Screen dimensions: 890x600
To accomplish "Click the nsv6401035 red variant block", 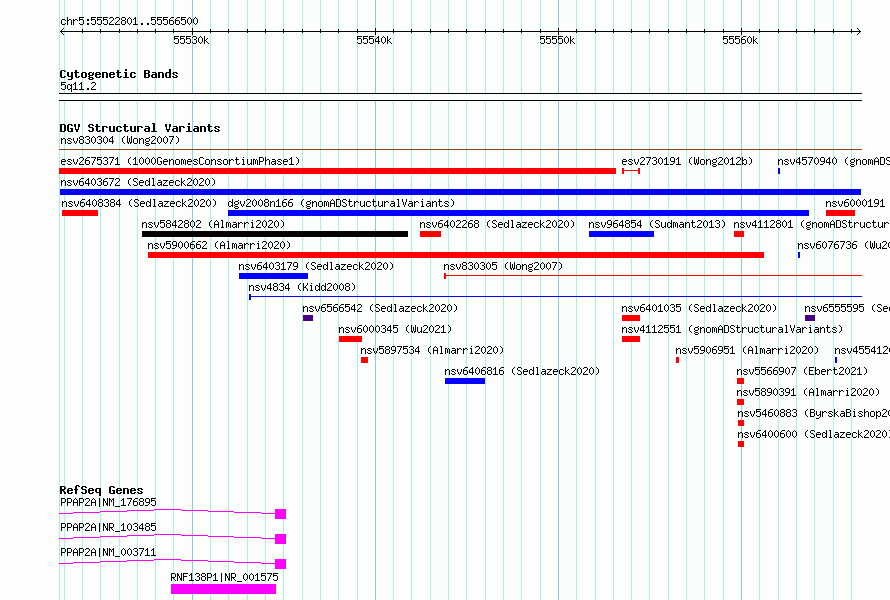I will [631, 318].
